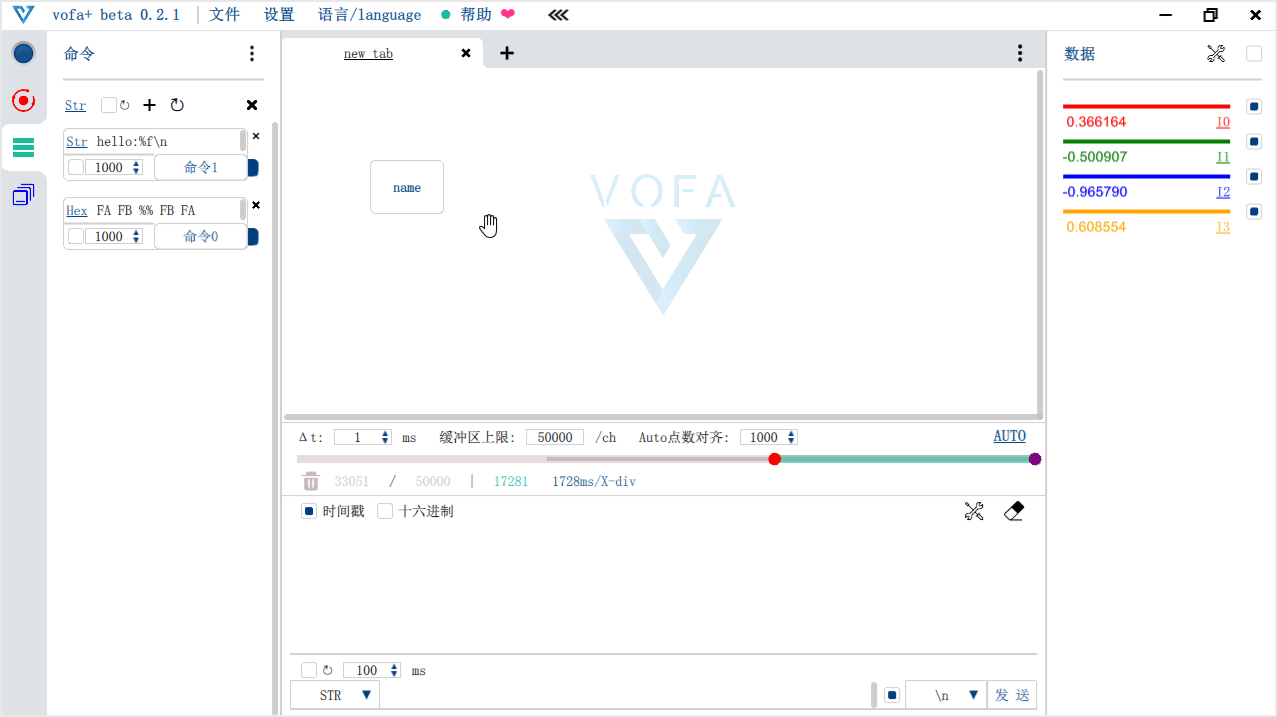Toggle the blue switch beside 命令0

click(253, 237)
